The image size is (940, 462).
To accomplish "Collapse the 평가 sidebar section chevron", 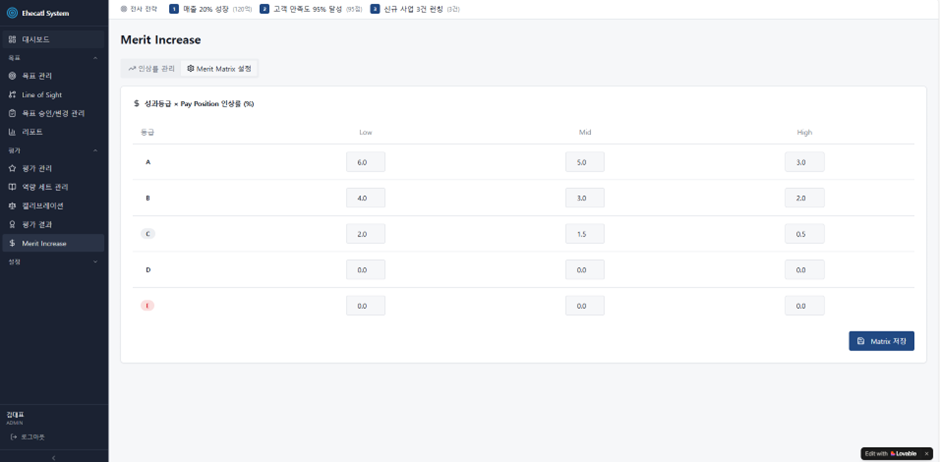I will click(96, 150).
